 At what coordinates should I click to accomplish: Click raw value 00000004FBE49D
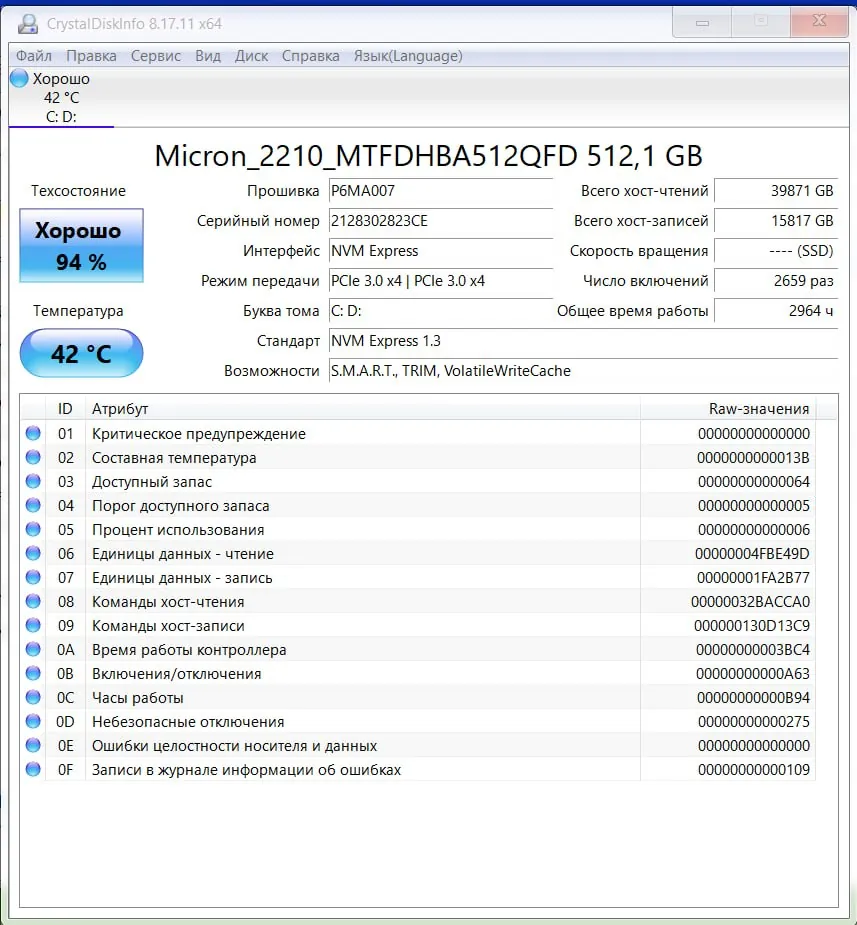click(x=752, y=554)
